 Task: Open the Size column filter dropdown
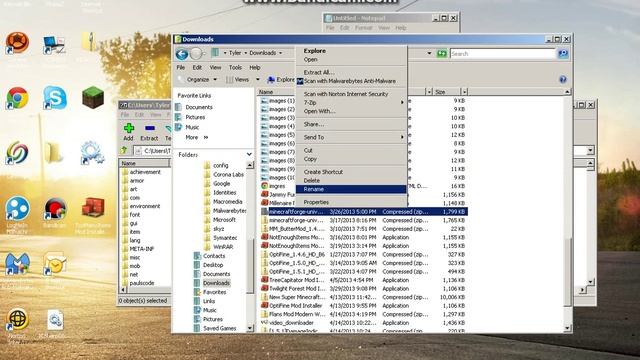click(464, 92)
